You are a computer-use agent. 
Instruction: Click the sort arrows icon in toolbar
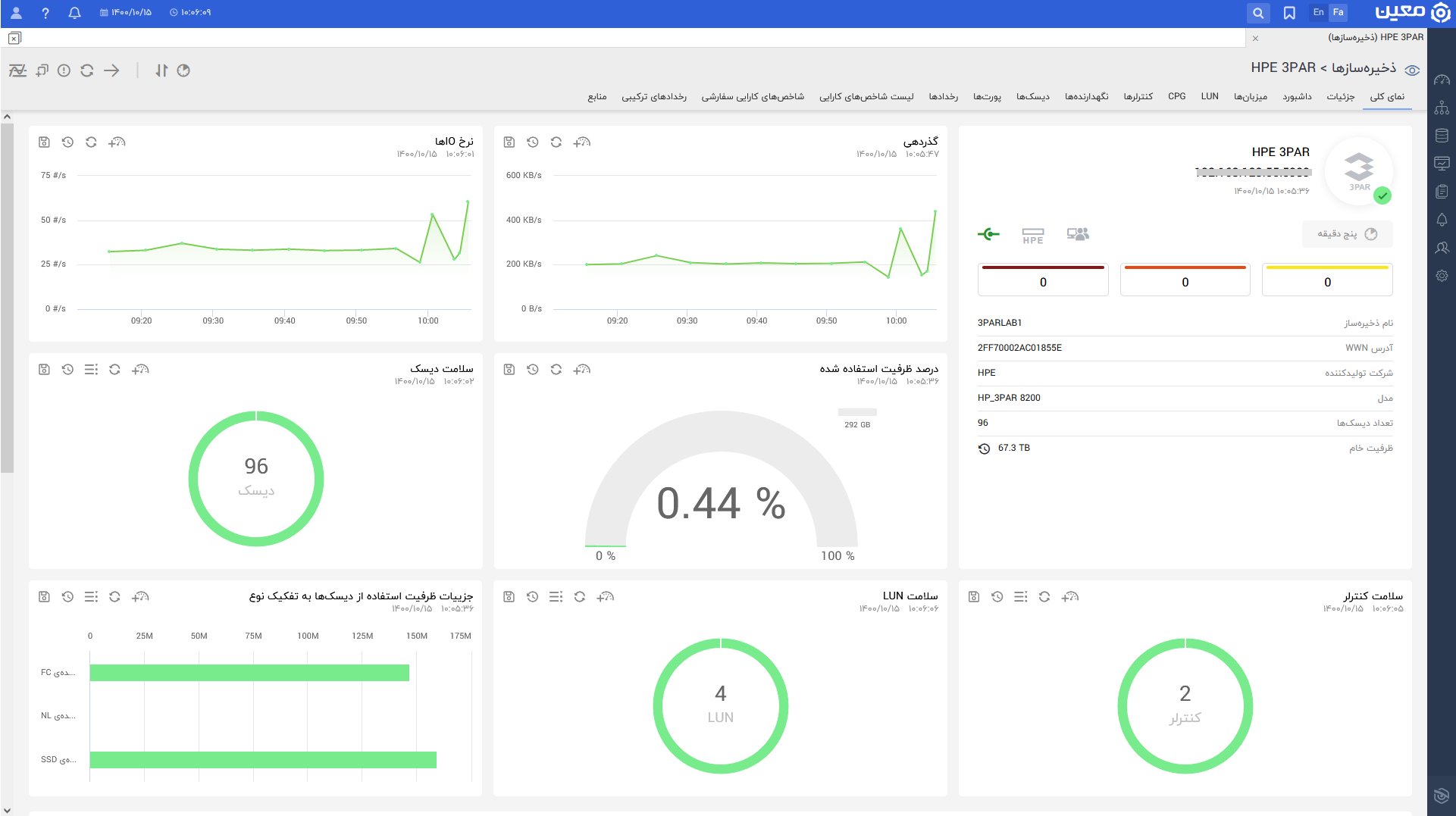[x=161, y=70]
